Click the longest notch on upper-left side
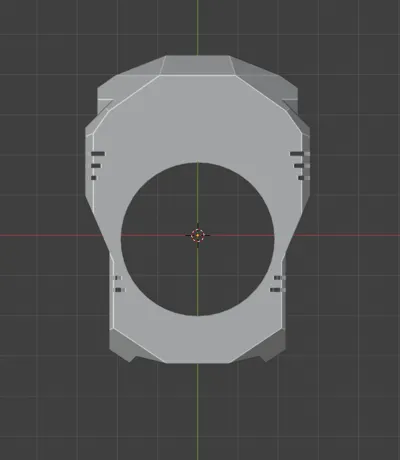The height and width of the screenshot is (460, 400). pos(98,154)
